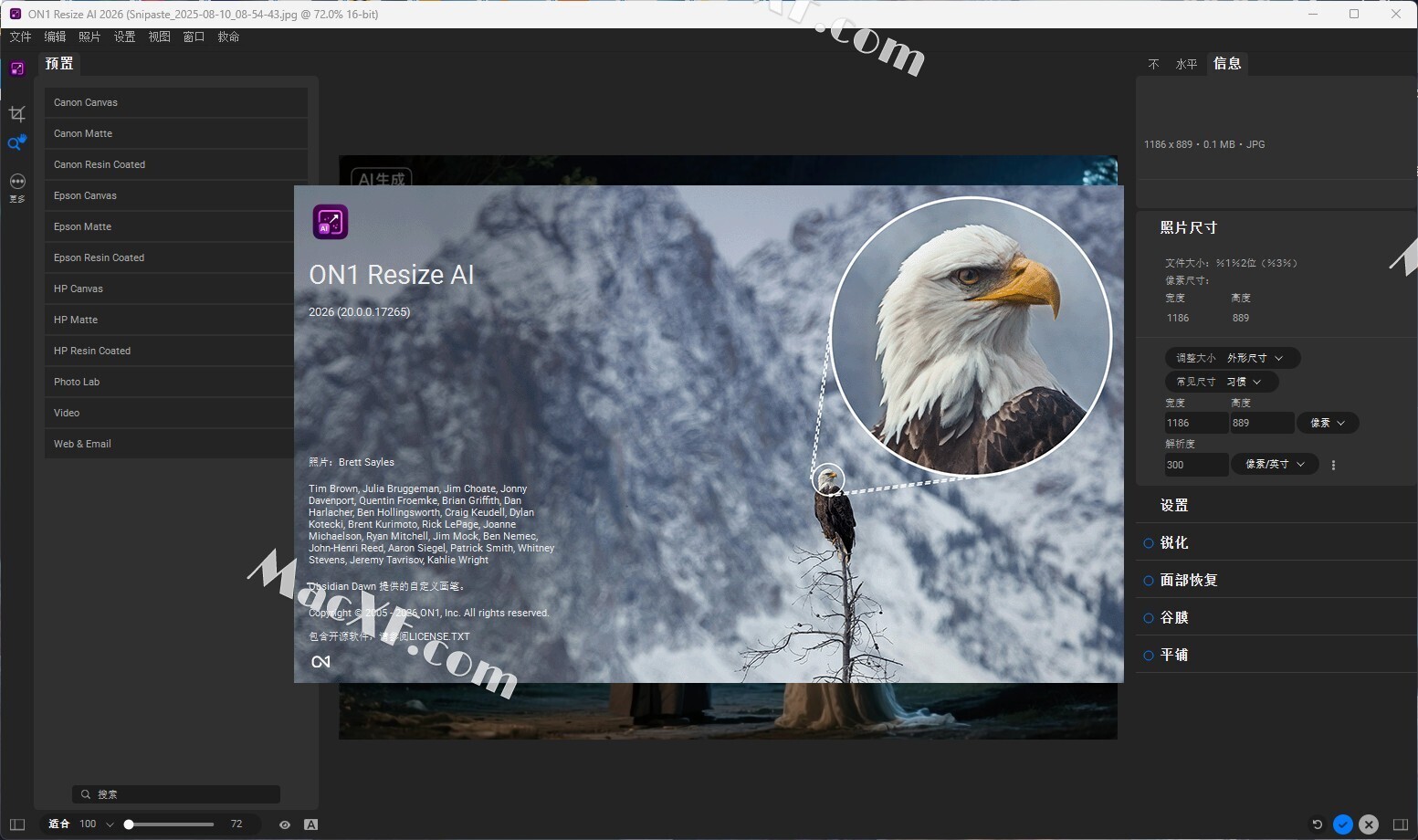Open the Epson Canvas preset row
This screenshot has height=840, width=1418.
175,195
